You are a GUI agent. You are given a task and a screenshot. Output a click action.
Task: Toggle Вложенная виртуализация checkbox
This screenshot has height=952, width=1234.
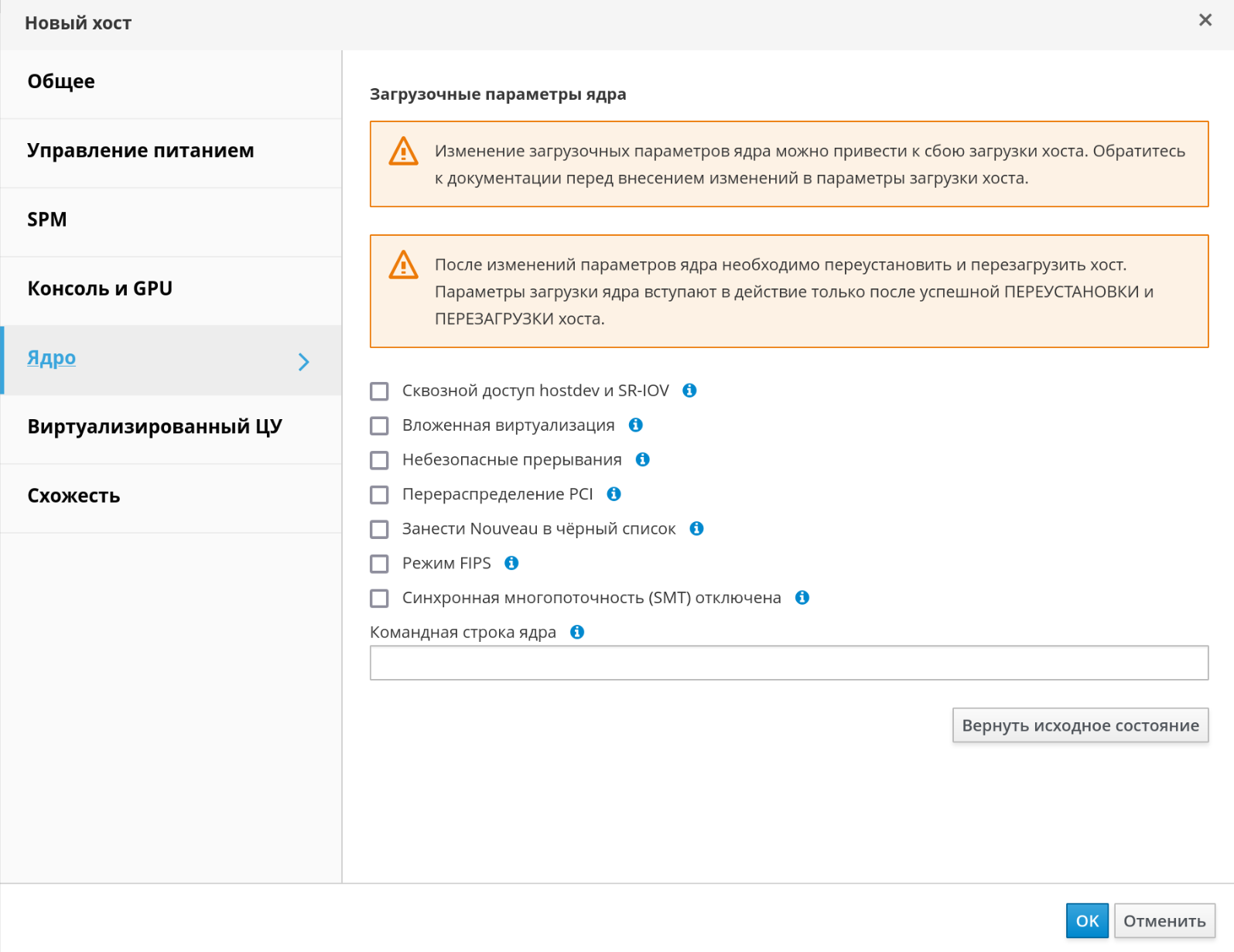(379, 425)
